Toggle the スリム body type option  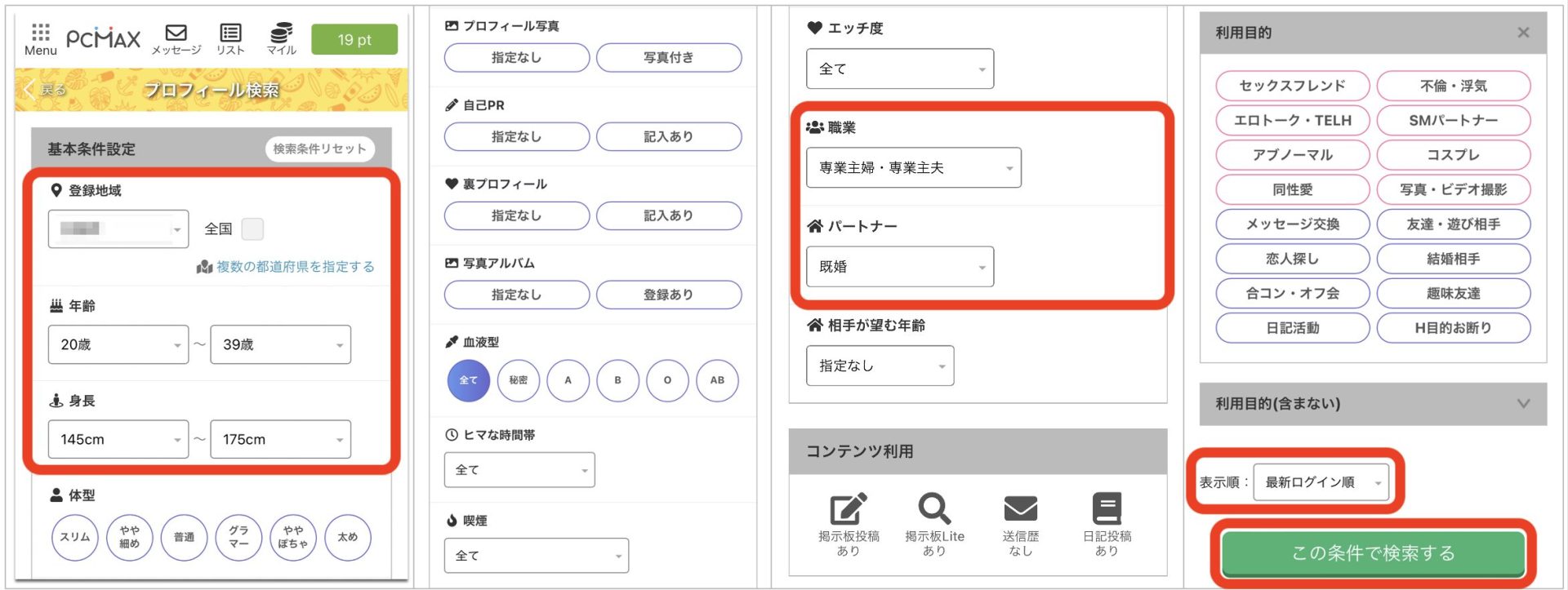[75, 537]
